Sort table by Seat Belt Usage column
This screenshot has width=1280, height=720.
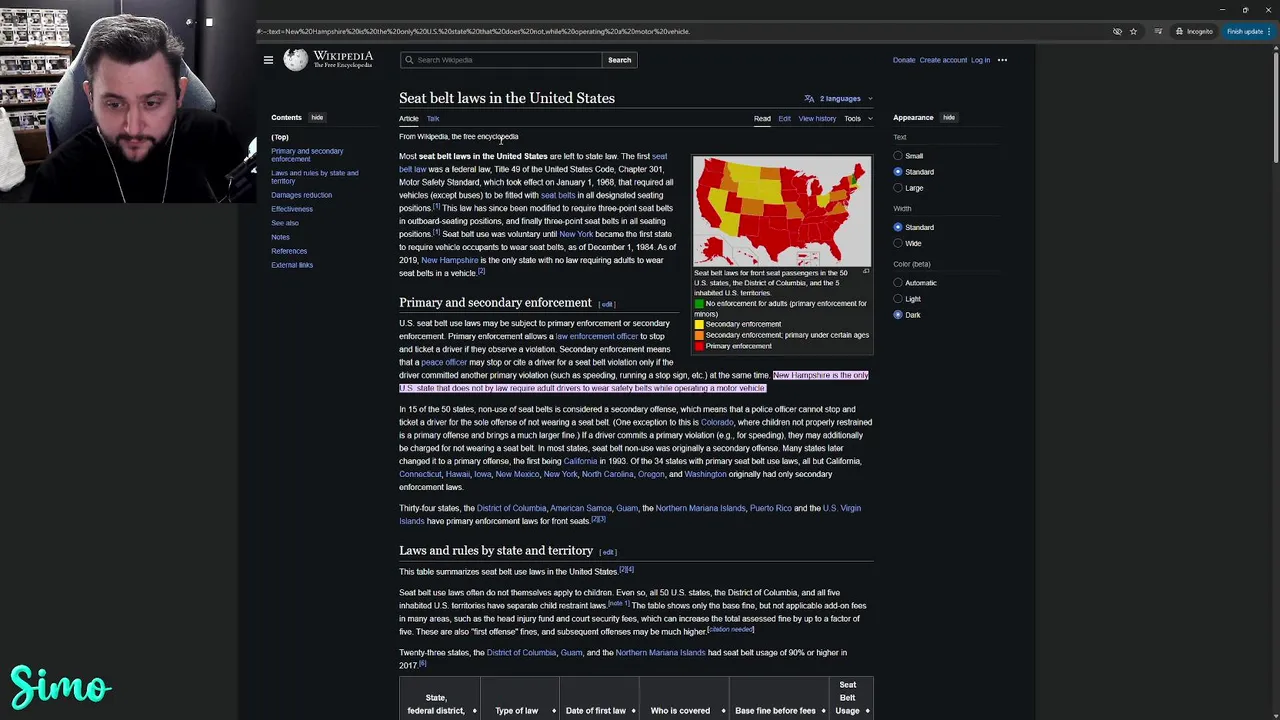(x=851, y=698)
